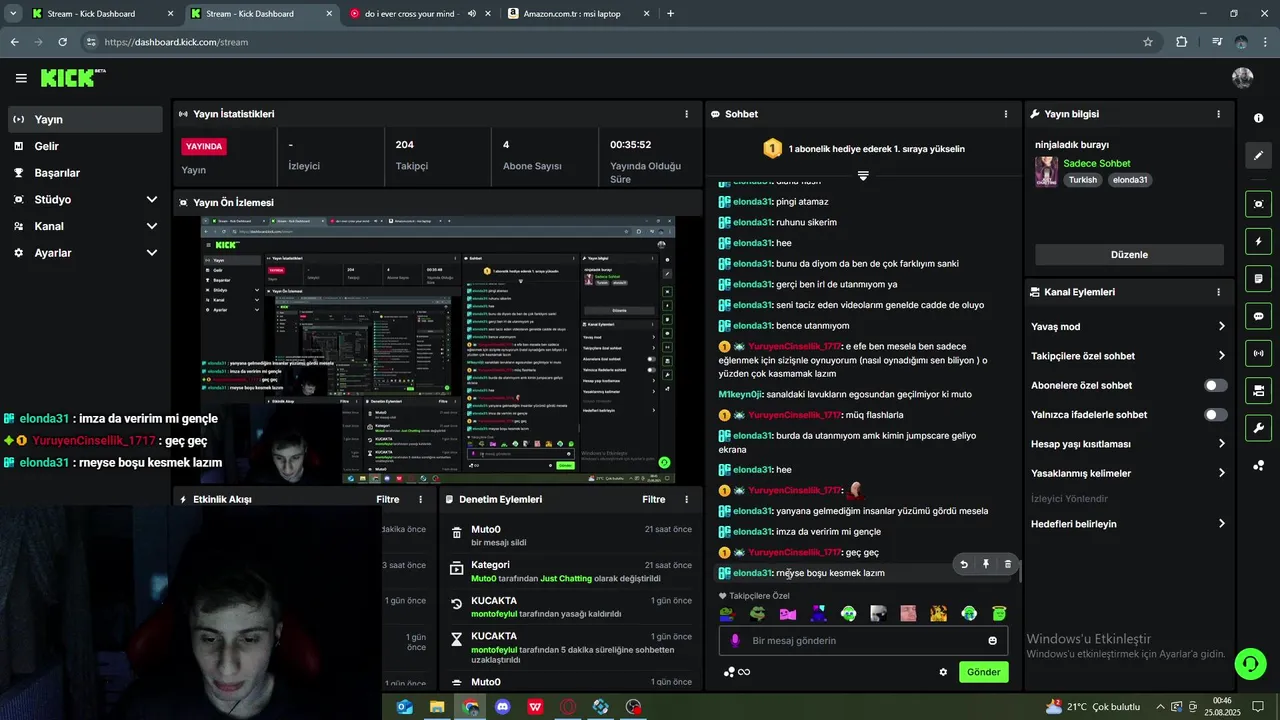Image resolution: width=1280 pixels, height=720 pixels.
Task: Click the Düzenle button in Yayın bilgisi
Action: point(1129,255)
